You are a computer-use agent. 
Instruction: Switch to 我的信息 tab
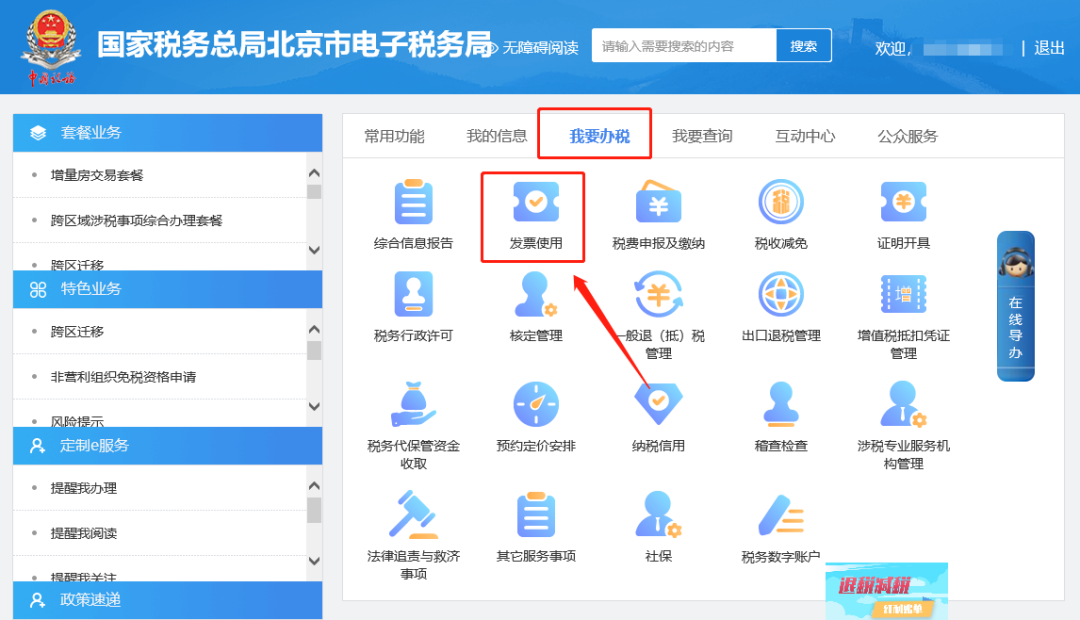[x=497, y=136]
